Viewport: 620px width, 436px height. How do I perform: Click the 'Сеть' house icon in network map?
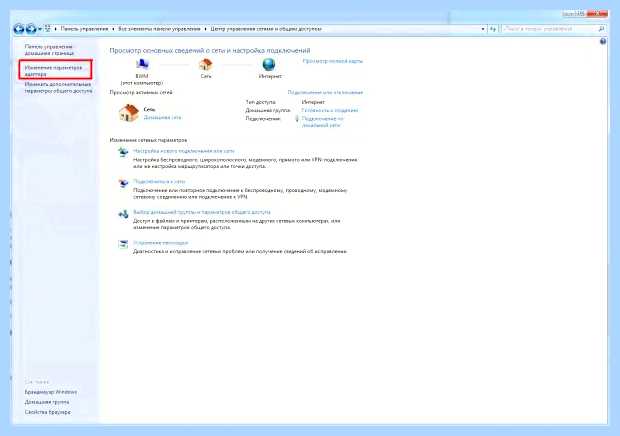coord(206,64)
